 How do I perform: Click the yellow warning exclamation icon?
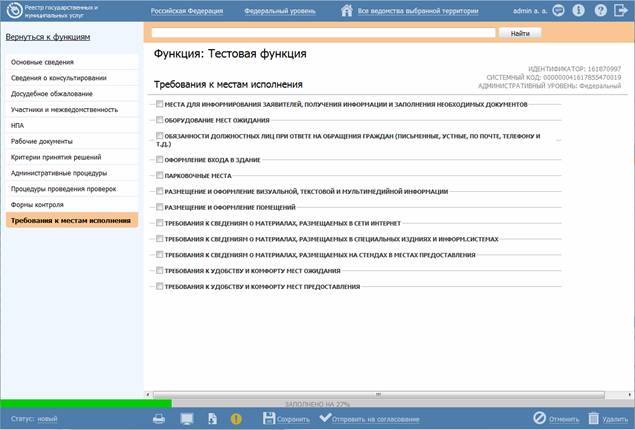click(236, 419)
